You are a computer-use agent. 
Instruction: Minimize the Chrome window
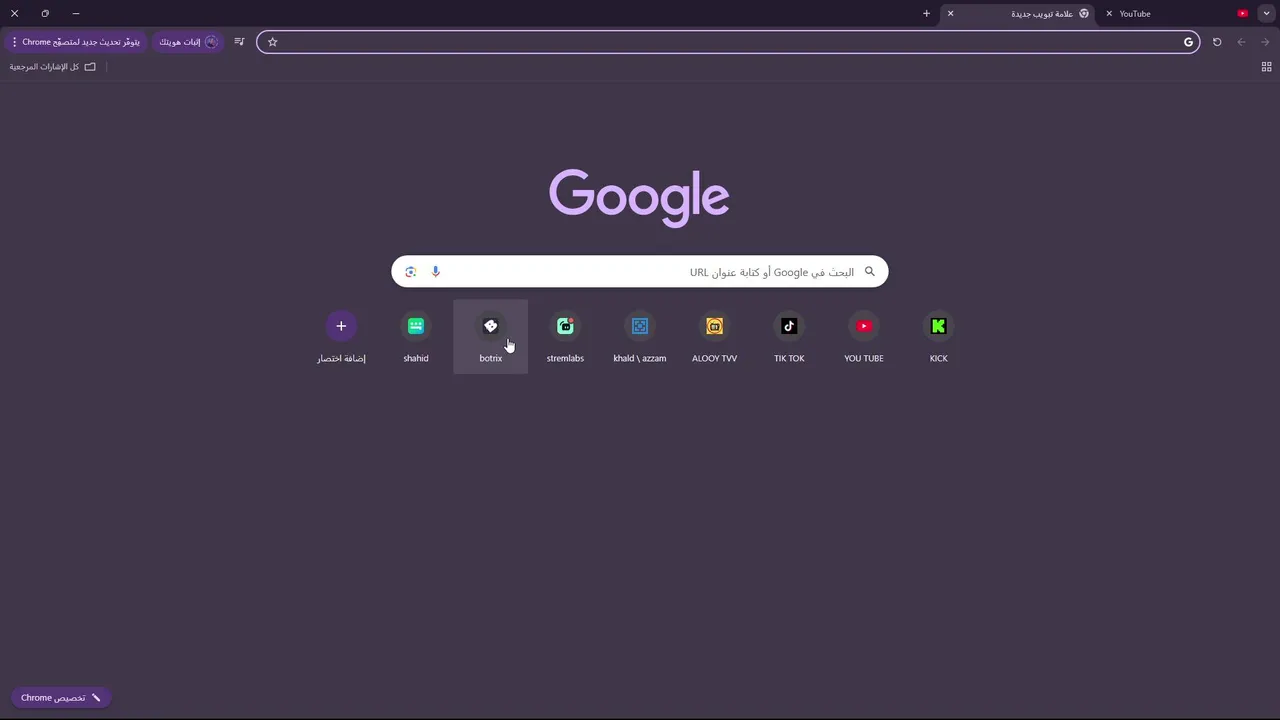(x=76, y=14)
